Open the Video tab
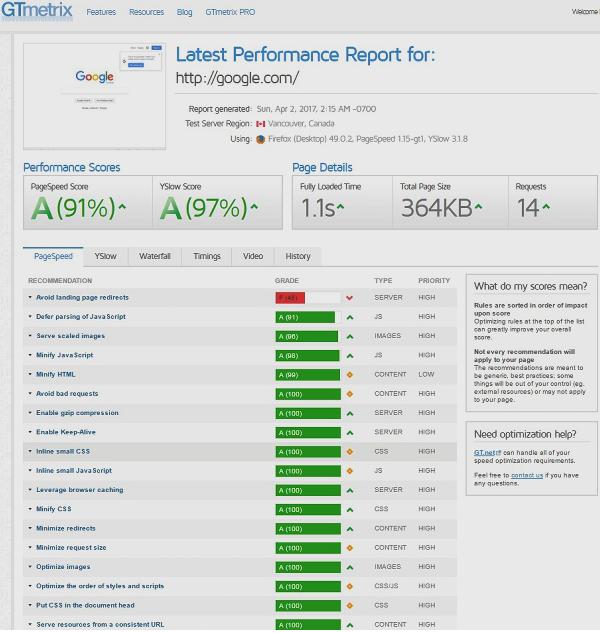 coord(253,257)
